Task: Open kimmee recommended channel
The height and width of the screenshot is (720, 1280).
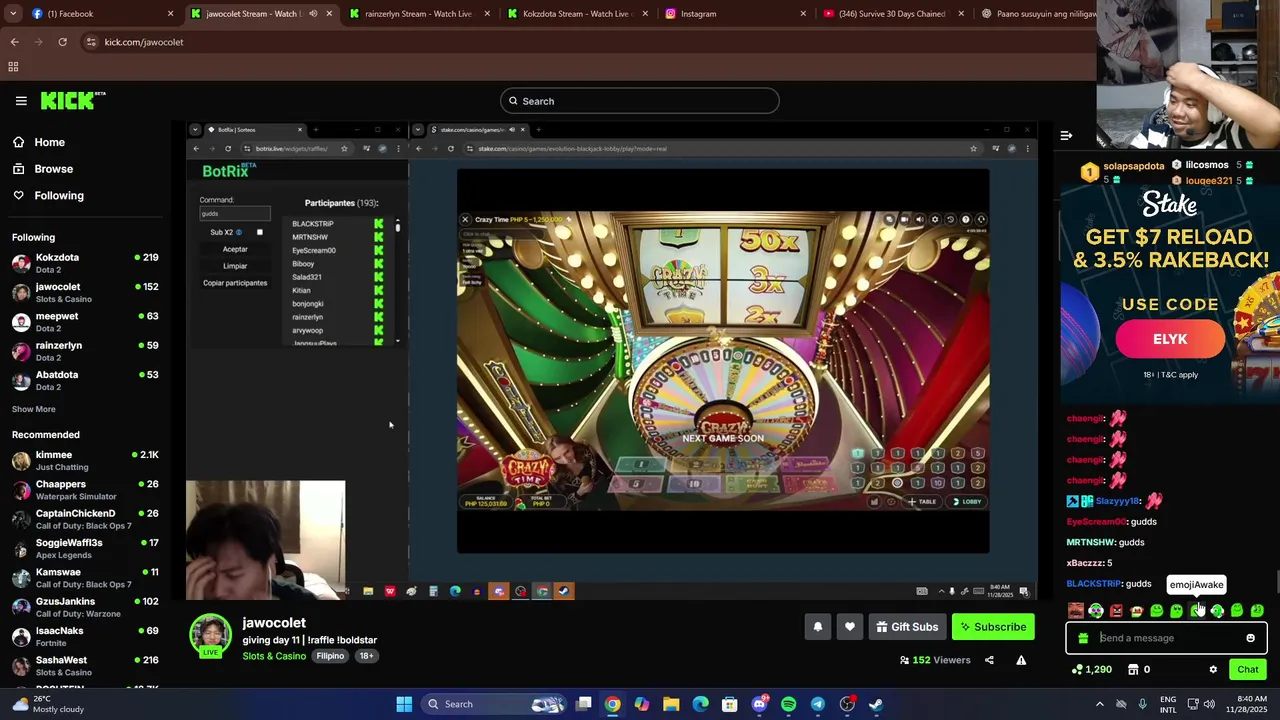Action: 85,460
